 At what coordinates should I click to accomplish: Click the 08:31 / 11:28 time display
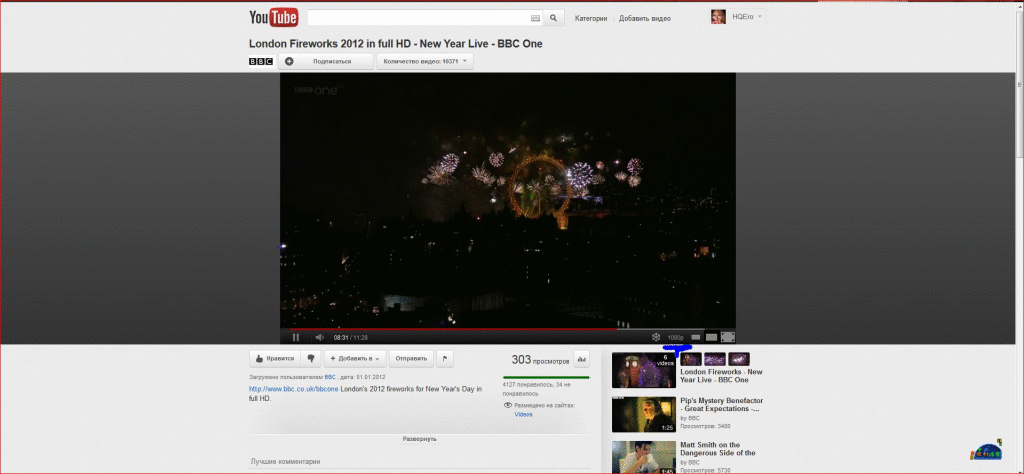350,338
